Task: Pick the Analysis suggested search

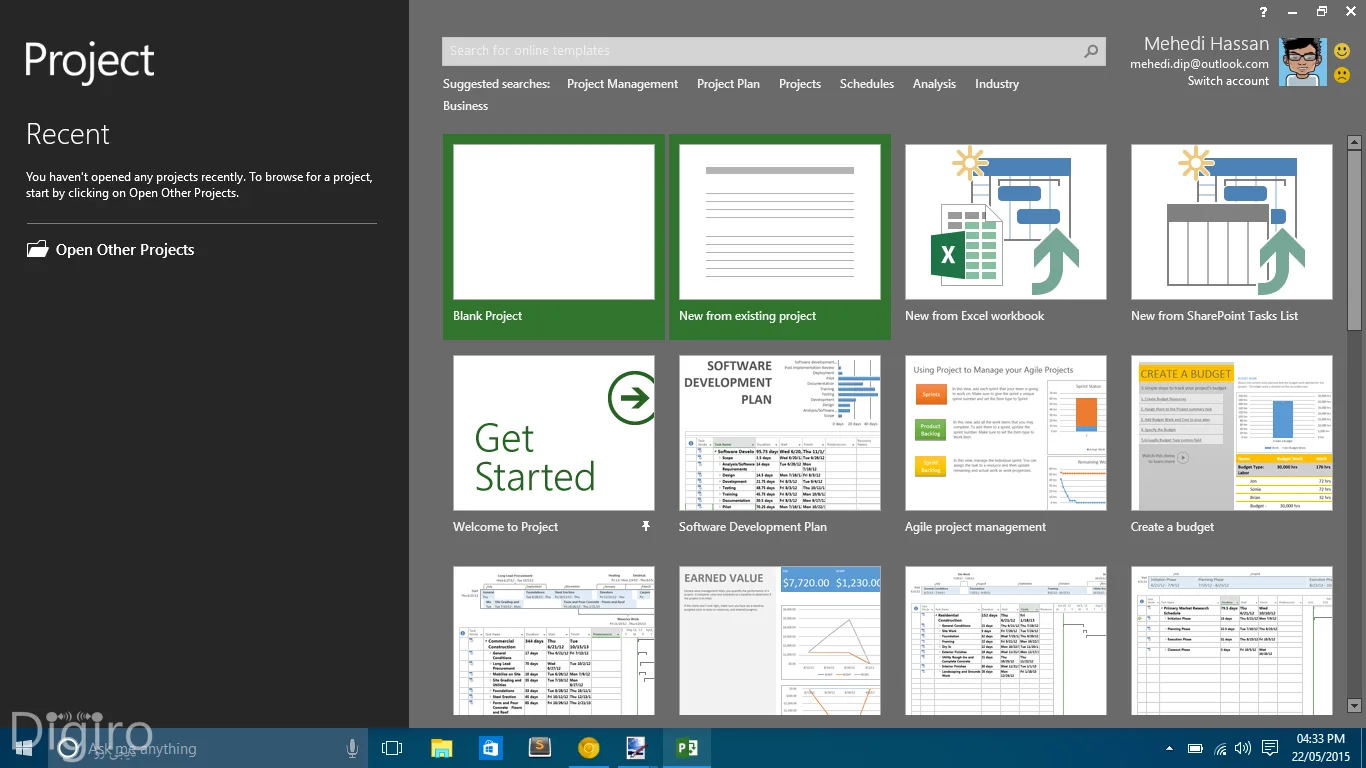Action: [934, 84]
